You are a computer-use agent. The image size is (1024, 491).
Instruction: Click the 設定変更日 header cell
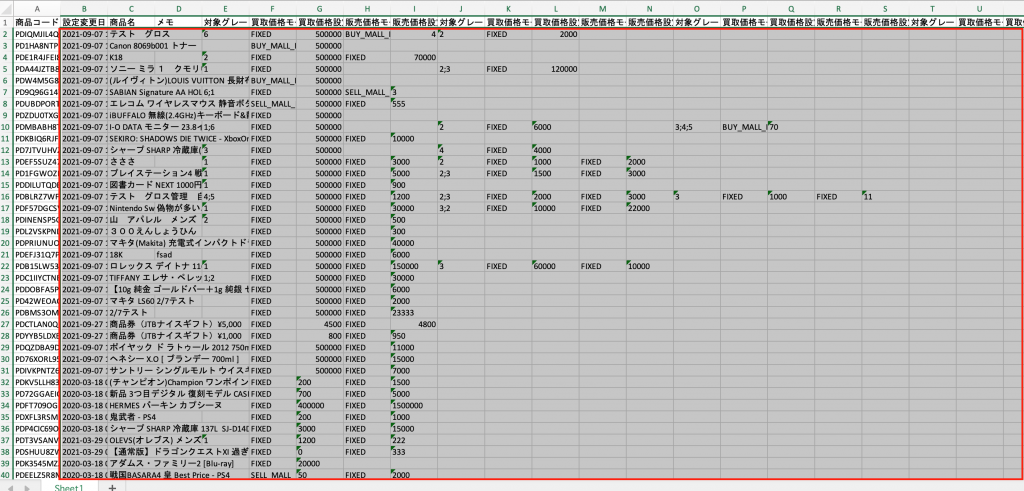(84, 22)
